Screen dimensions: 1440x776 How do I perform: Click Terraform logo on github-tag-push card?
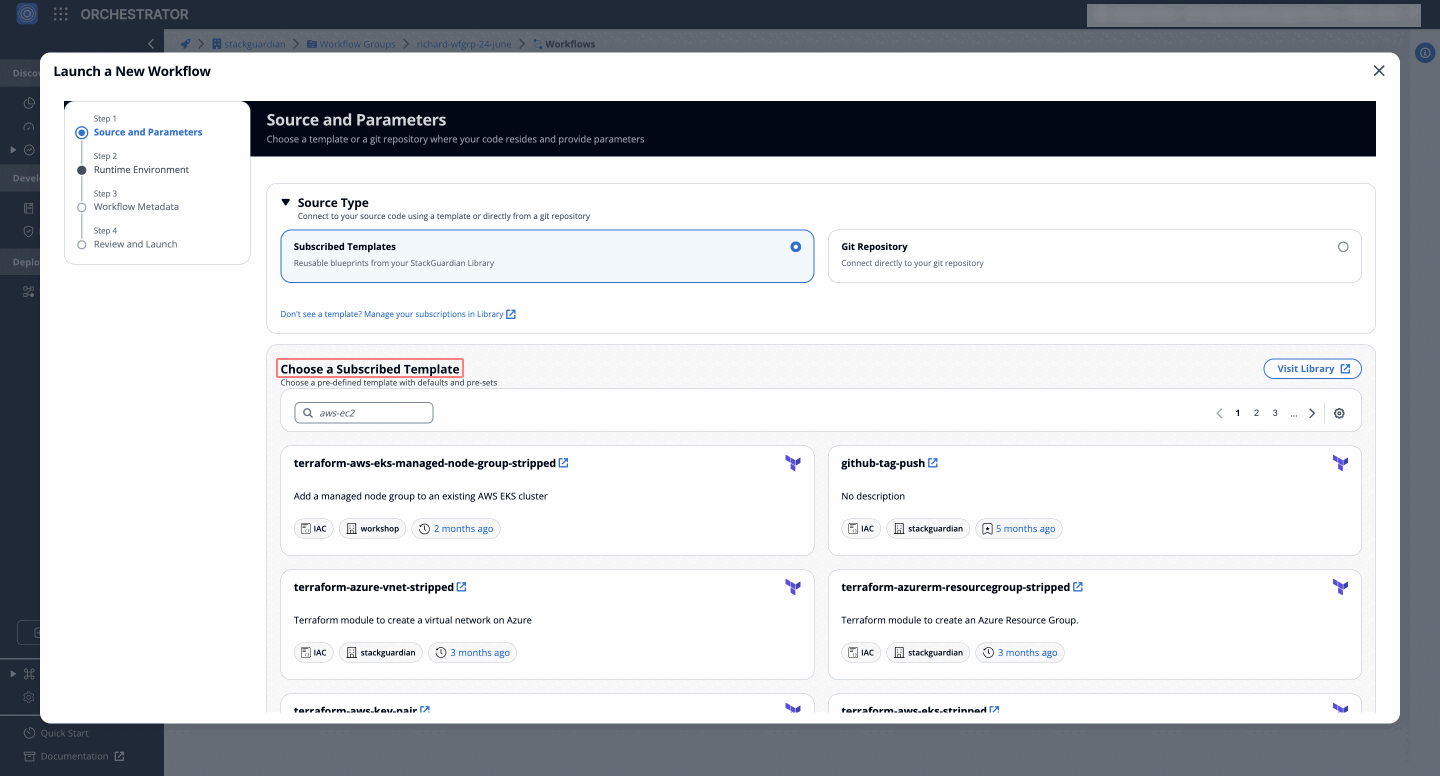coord(1340,463)
